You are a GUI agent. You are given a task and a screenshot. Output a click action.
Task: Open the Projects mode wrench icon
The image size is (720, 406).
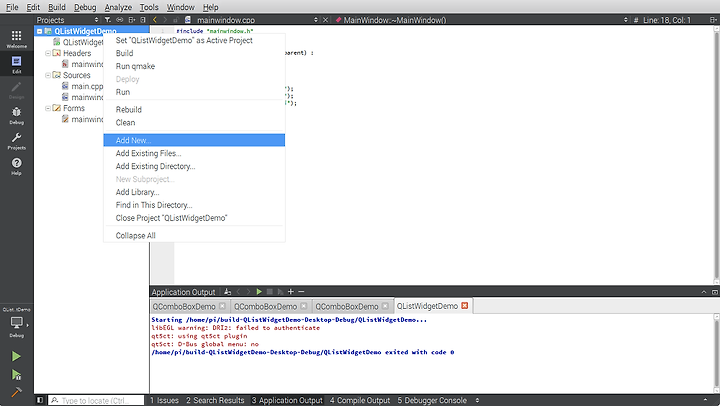[x=17, y=141]
